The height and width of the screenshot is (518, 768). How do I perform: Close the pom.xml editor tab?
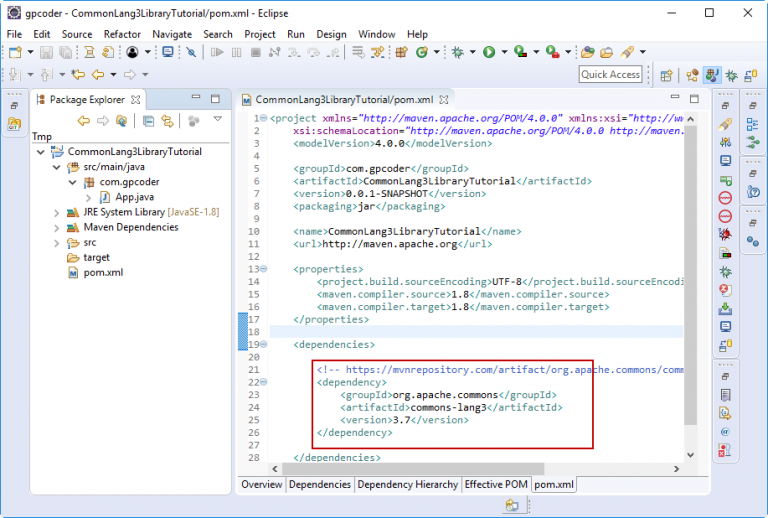(x=444, y=100)
